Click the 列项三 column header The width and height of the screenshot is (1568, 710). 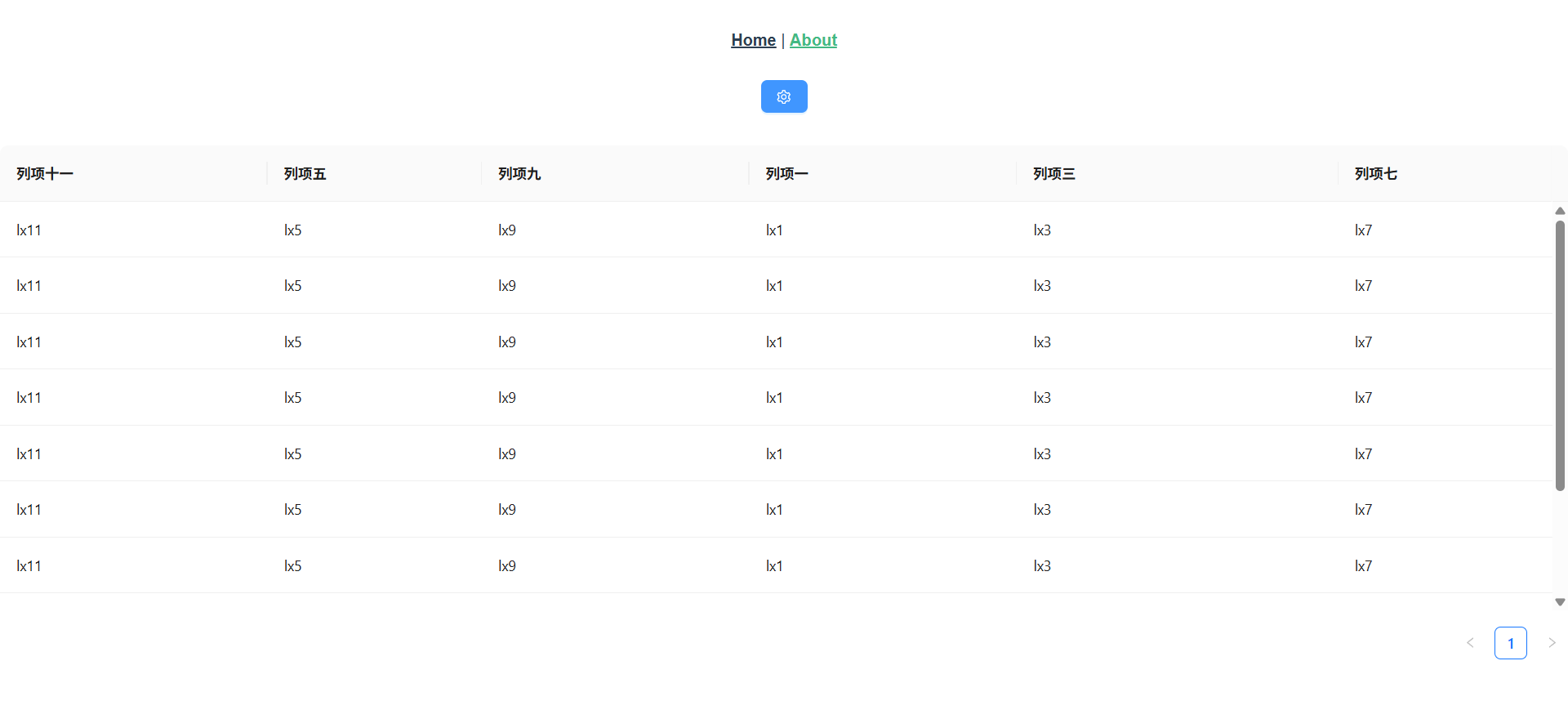(x=1053, y=173)
